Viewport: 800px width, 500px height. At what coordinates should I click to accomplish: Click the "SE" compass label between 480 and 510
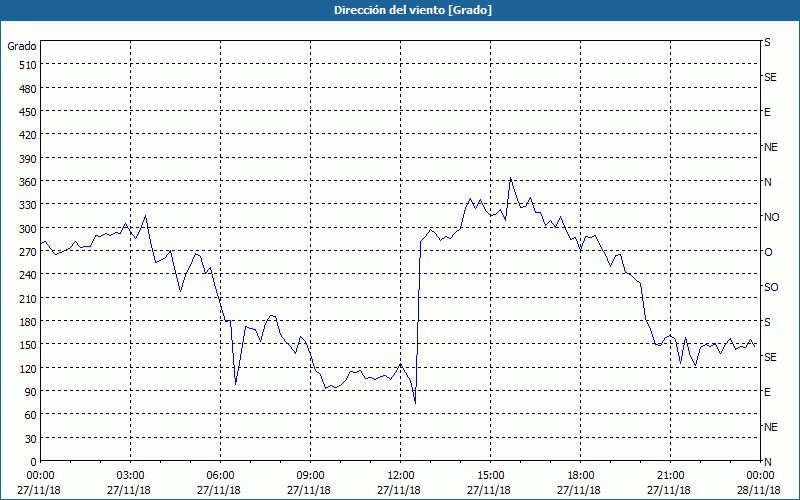[770, 78]
